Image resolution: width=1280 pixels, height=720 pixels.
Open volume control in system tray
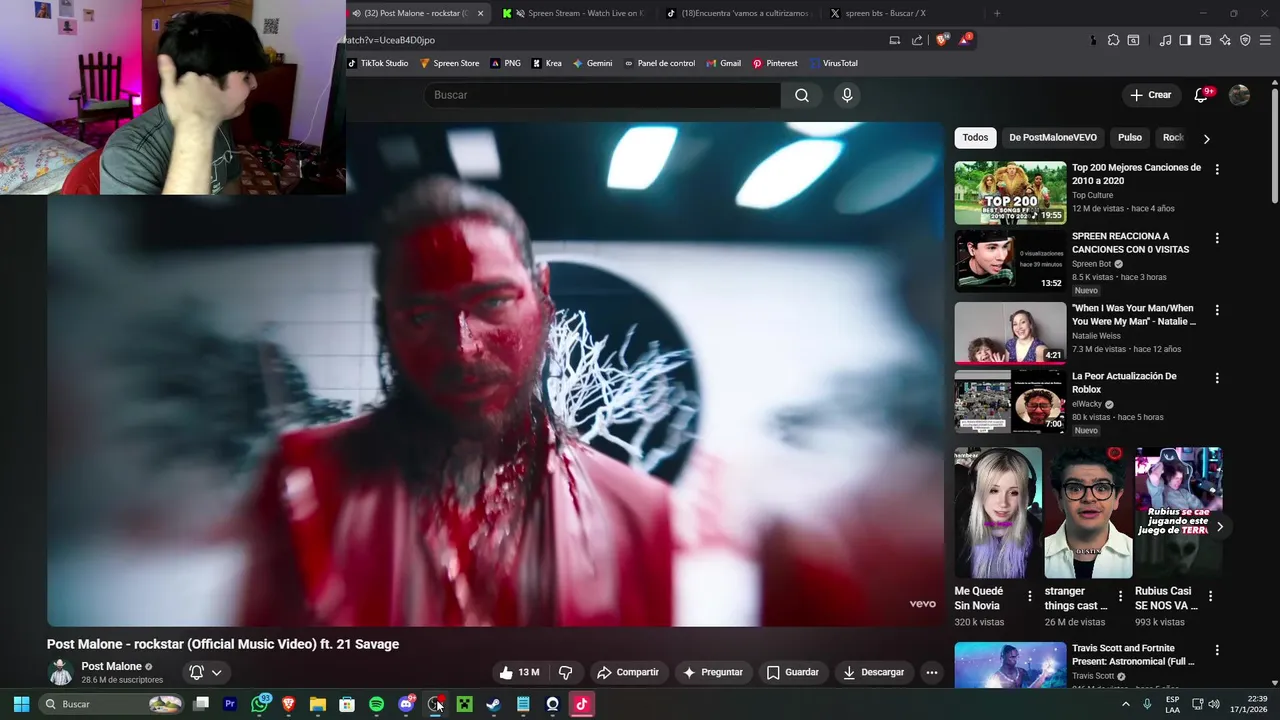pyautogui.click(x=1214, y=704)
